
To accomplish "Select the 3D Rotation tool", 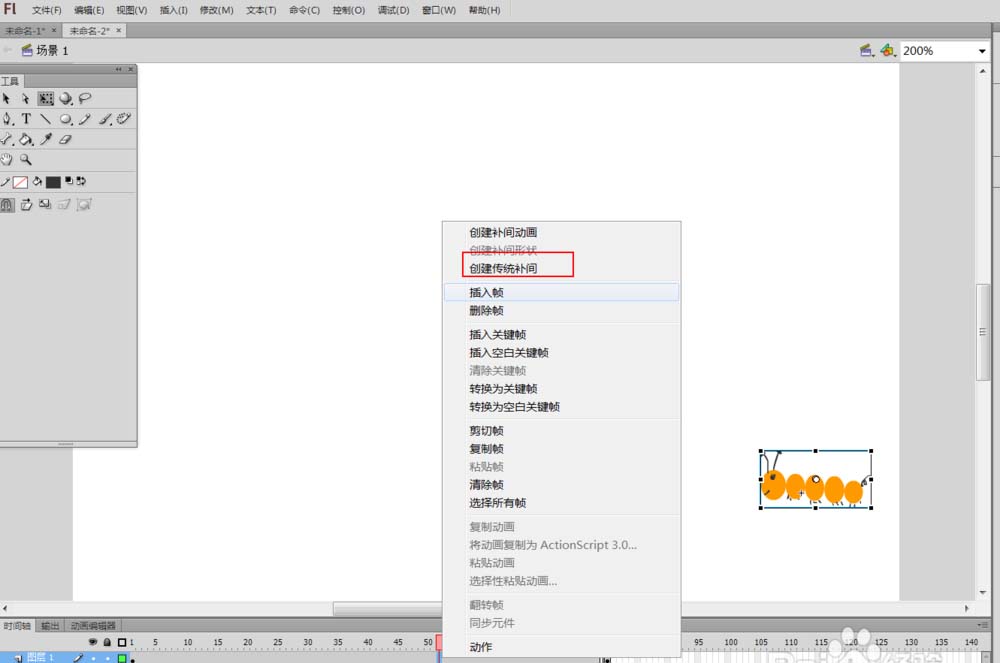I will coord(66,99).
